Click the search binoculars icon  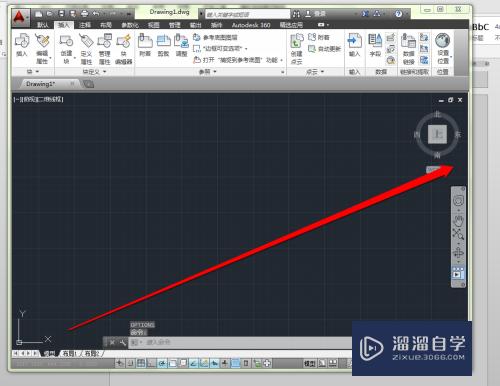(296, 14)
